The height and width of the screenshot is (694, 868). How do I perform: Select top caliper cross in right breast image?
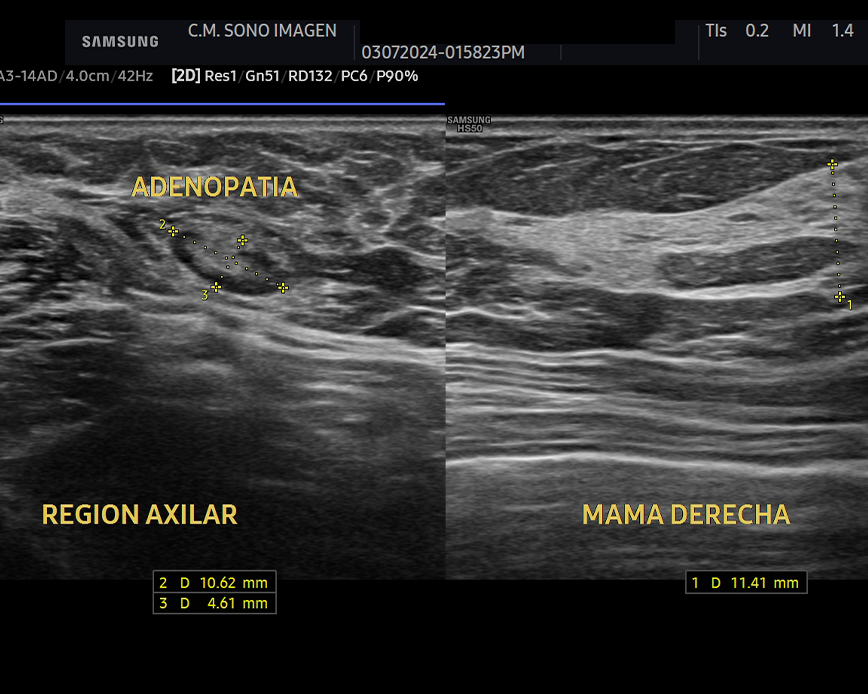point(831,165)
